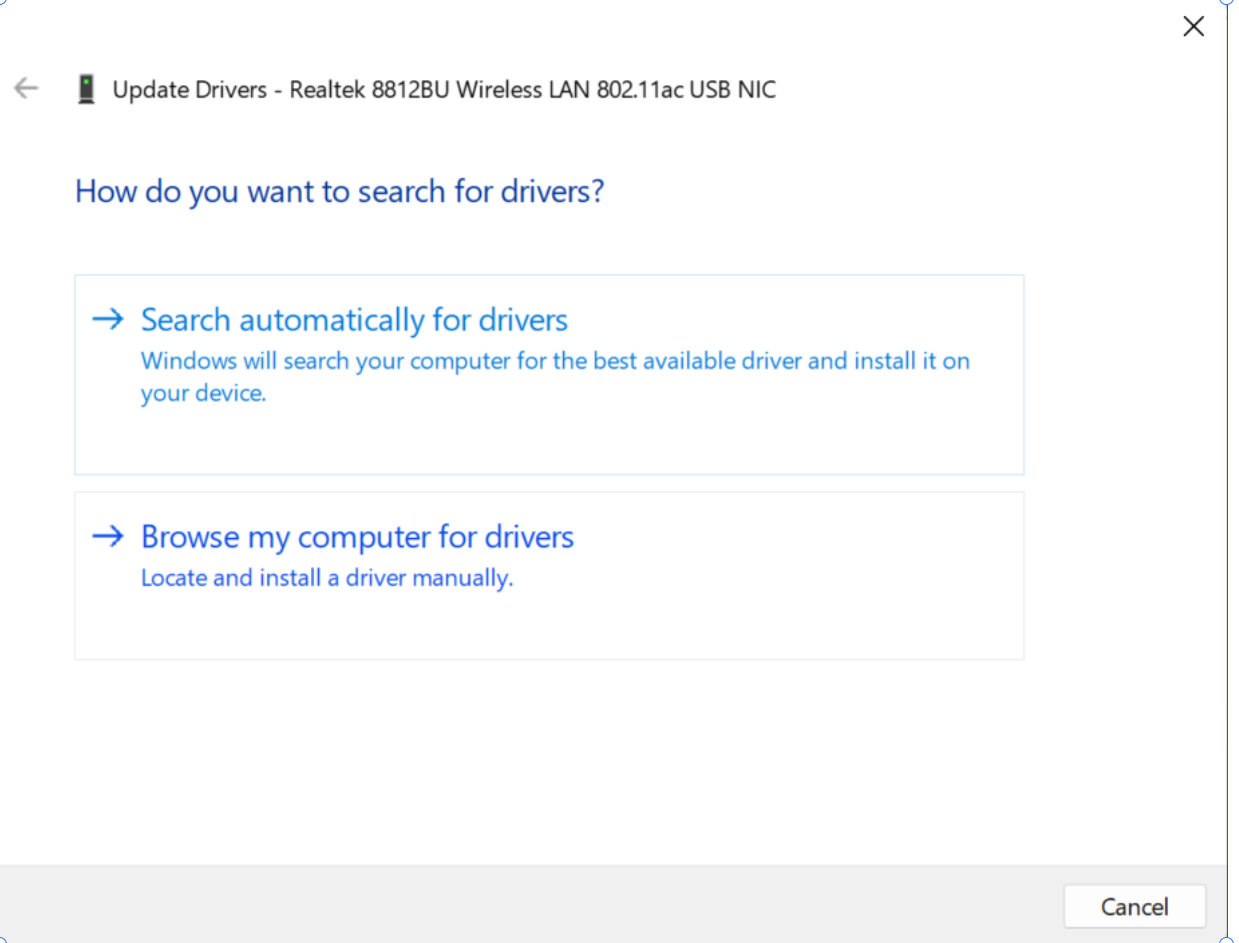Click the word 'Browse' in the second option
This screenshot has width=1239, height=943.
pyautogui.click(x=190, y=537)
